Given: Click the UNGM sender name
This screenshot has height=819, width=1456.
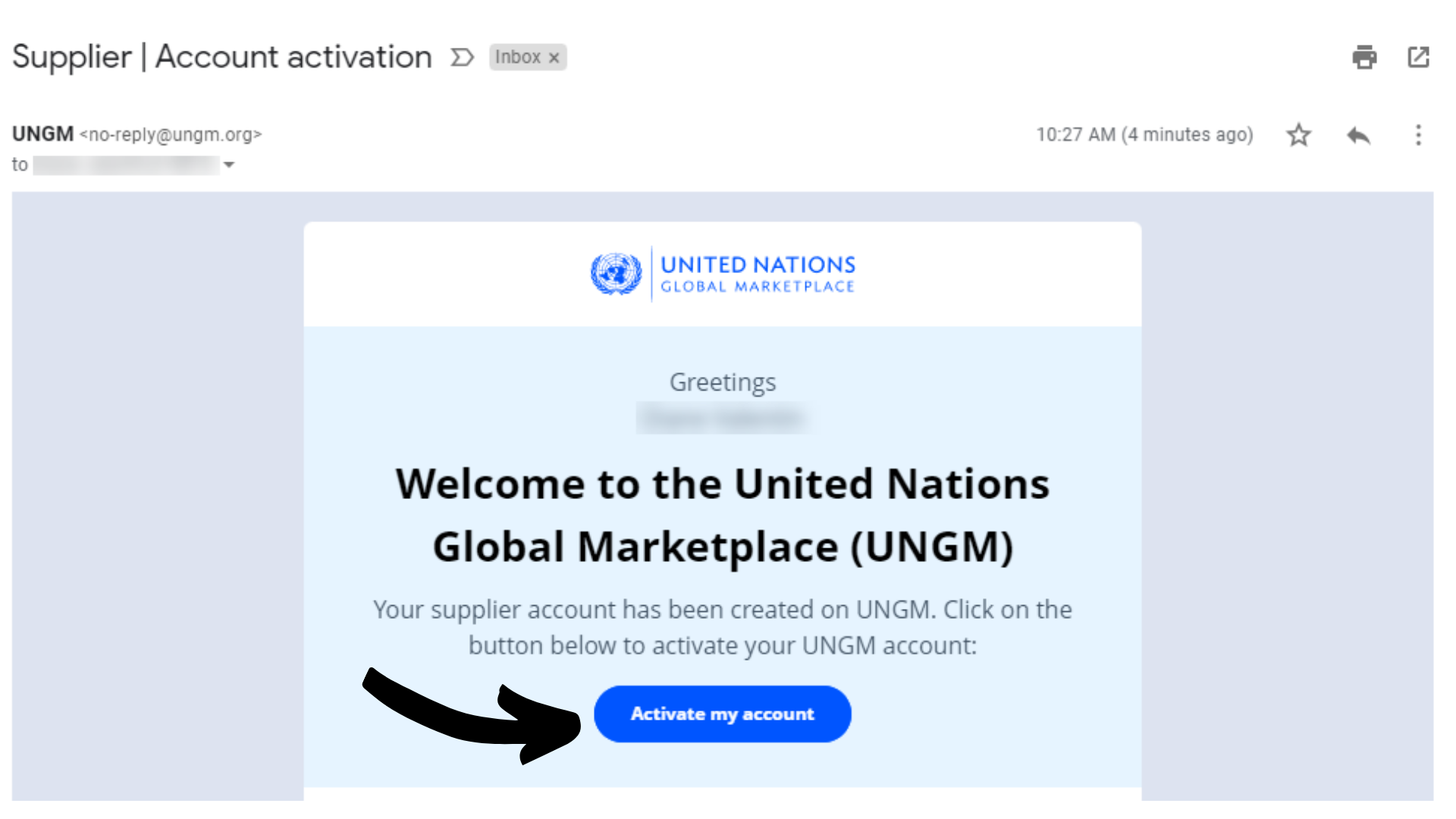Looking at the screenshot, I should 42,134.
